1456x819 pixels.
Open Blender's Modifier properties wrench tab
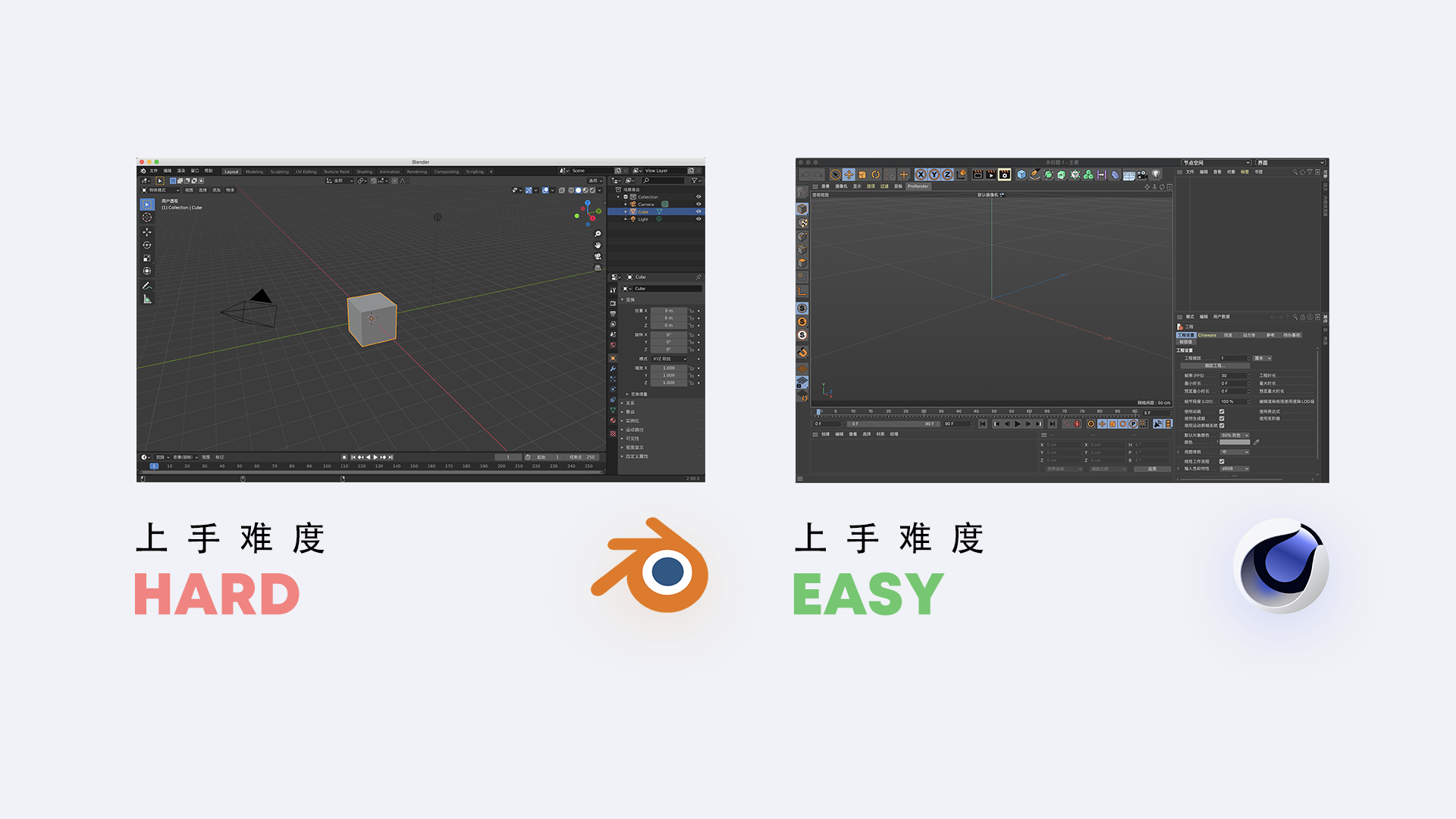coord(613,369)
